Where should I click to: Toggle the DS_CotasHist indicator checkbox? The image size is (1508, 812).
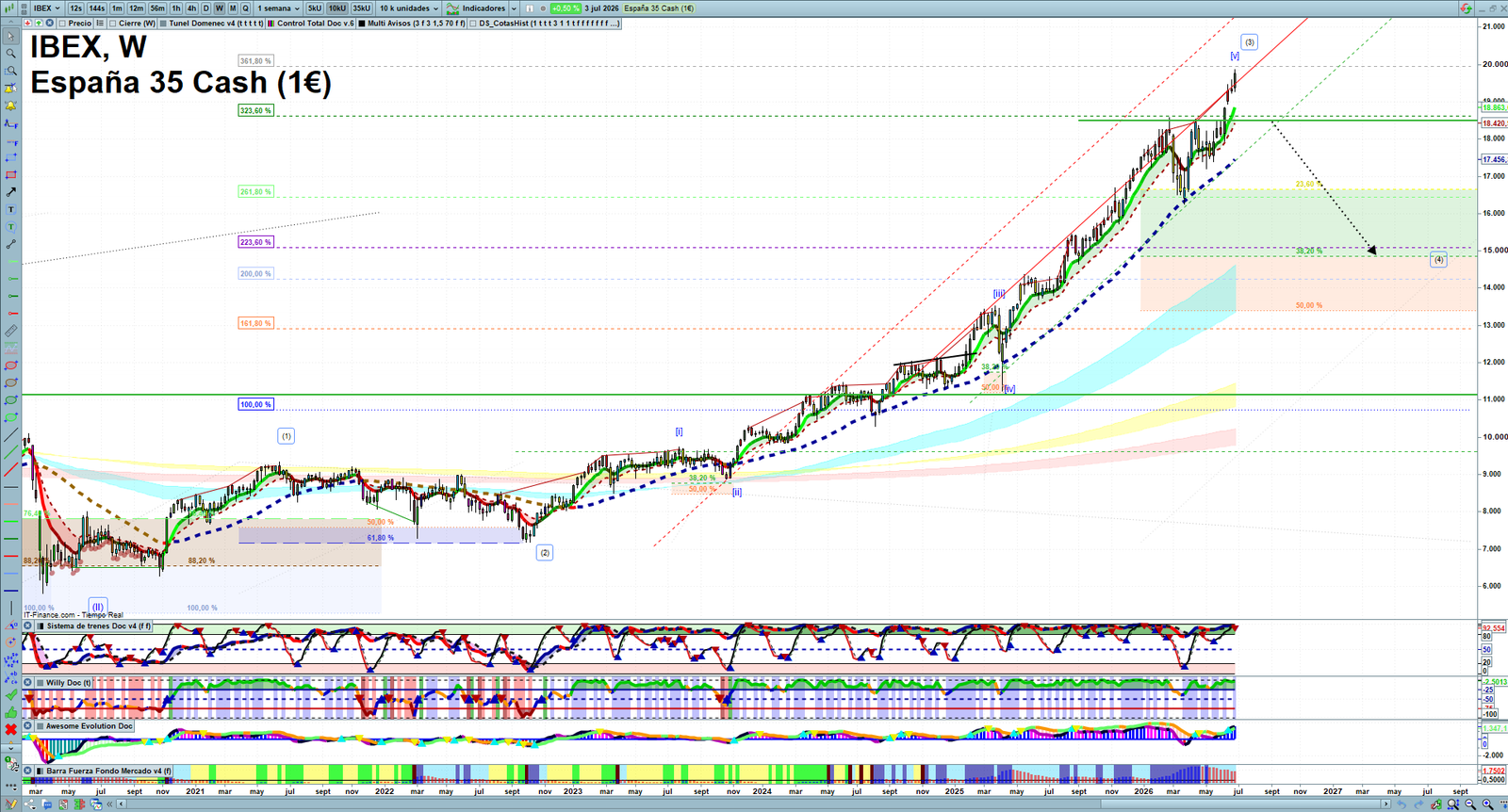tap(474, 24)
